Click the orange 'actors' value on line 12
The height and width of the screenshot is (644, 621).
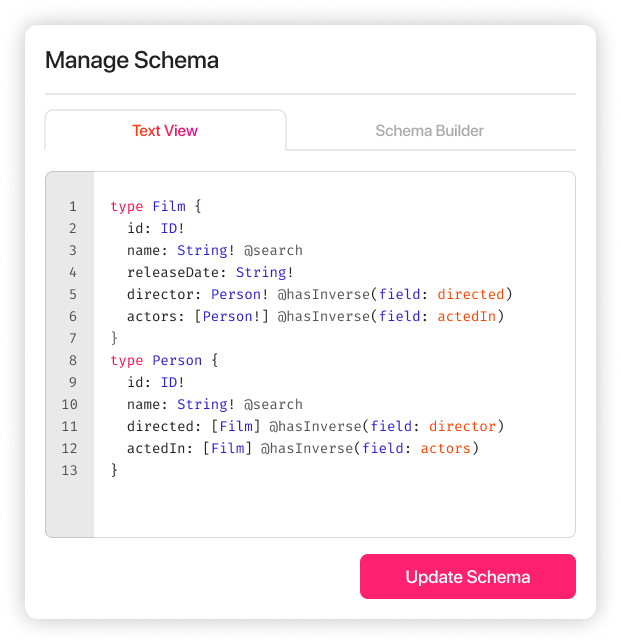[x=445, y=448]
